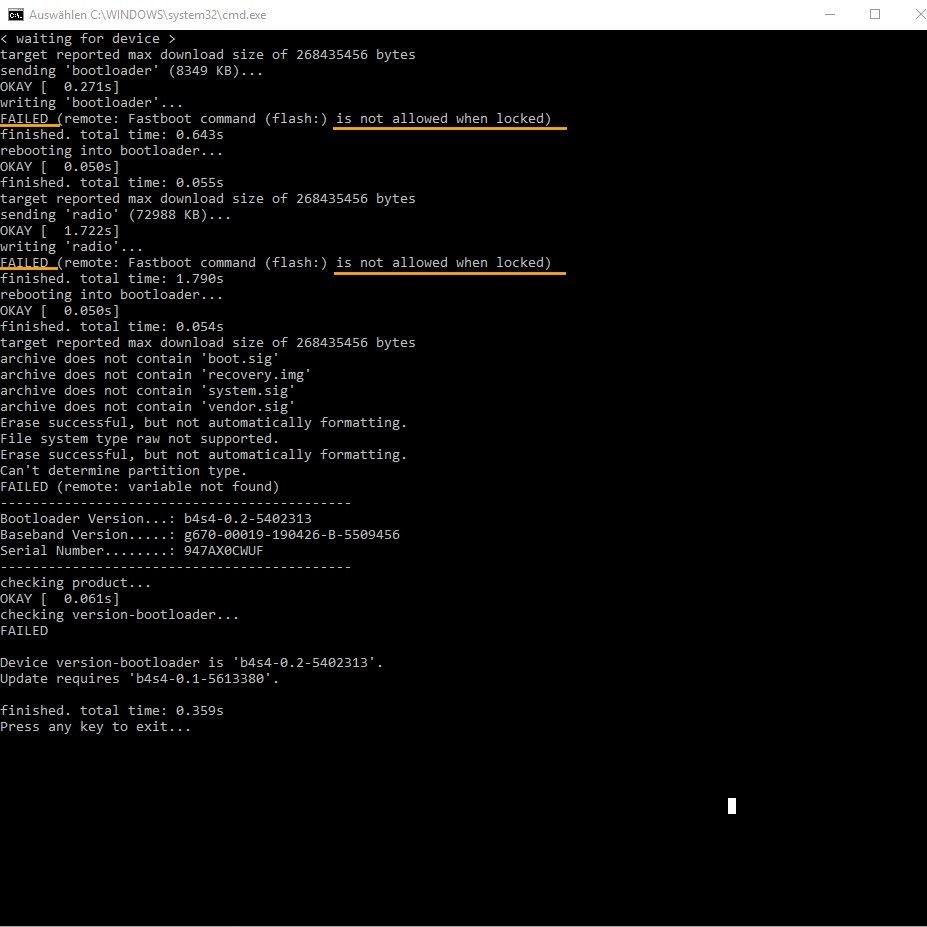Click "archive does not contain 'boot.sig'" line

pyautogui.click(x=140, y=358)
